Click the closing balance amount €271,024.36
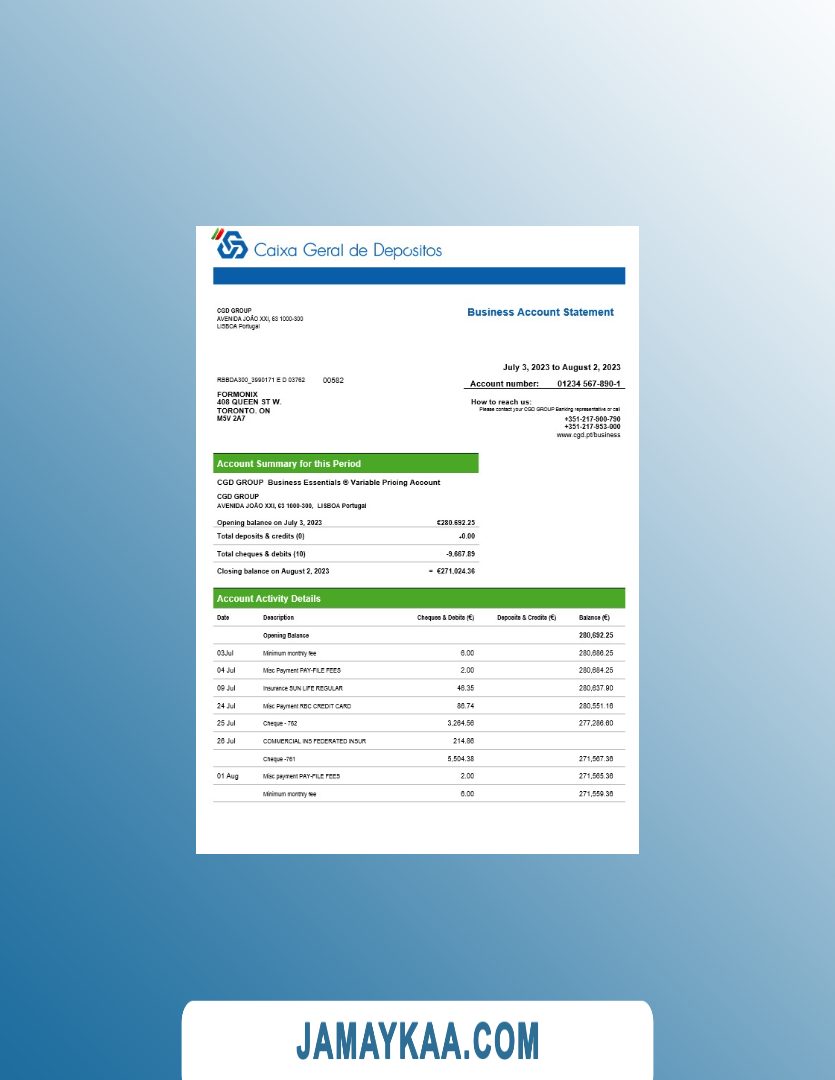This screenshot has height=1080, width=835. pos(455,571)
